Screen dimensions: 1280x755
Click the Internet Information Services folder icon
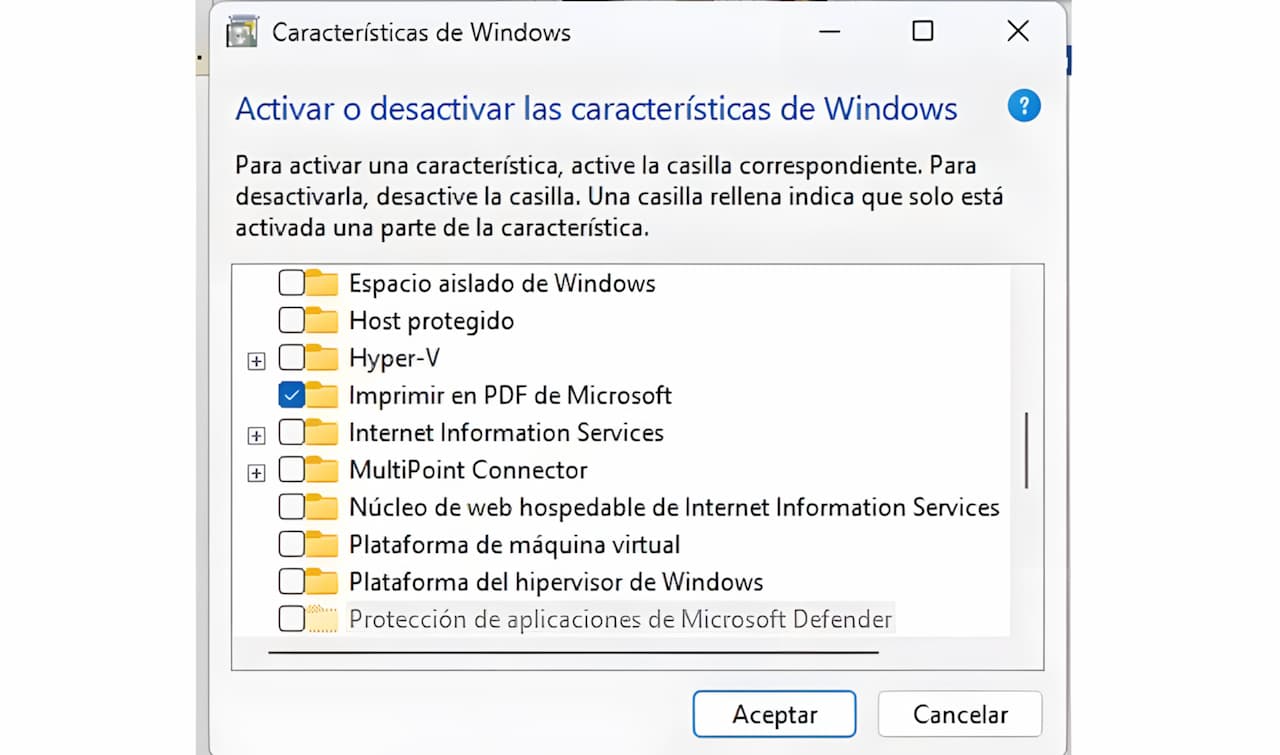[322, 433]
